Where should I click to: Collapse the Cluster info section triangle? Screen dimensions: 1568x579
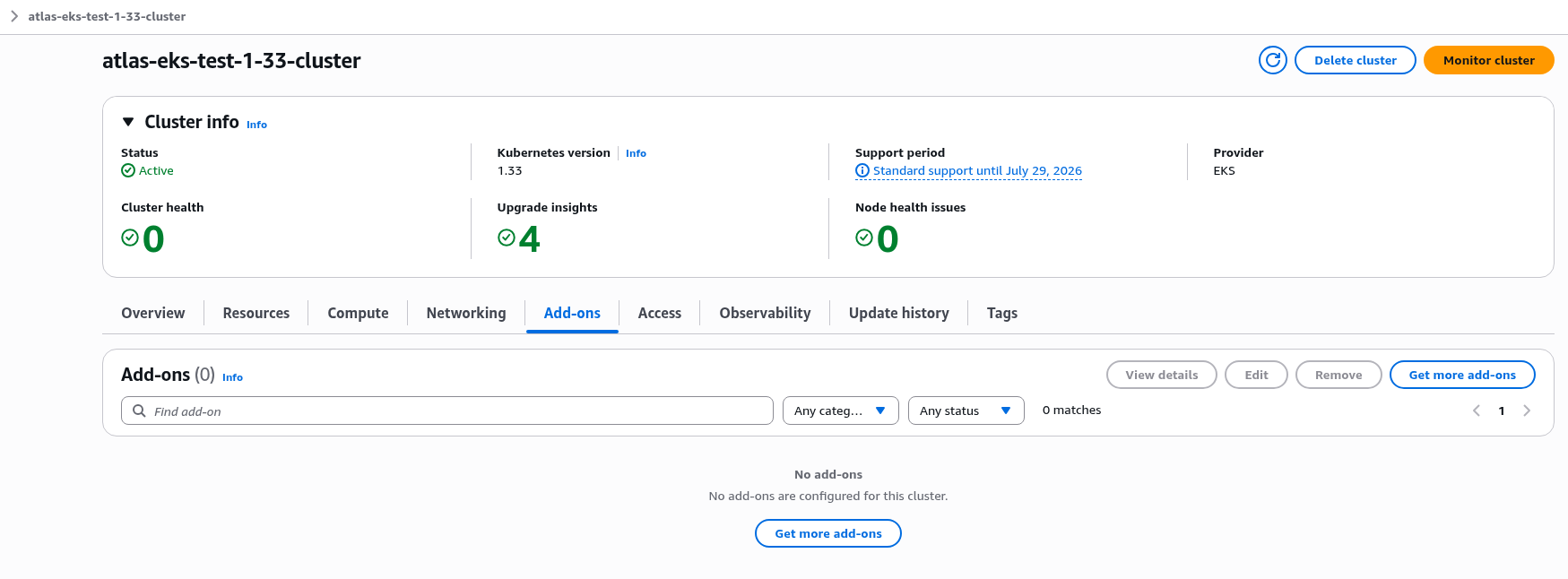click(128, 122)
